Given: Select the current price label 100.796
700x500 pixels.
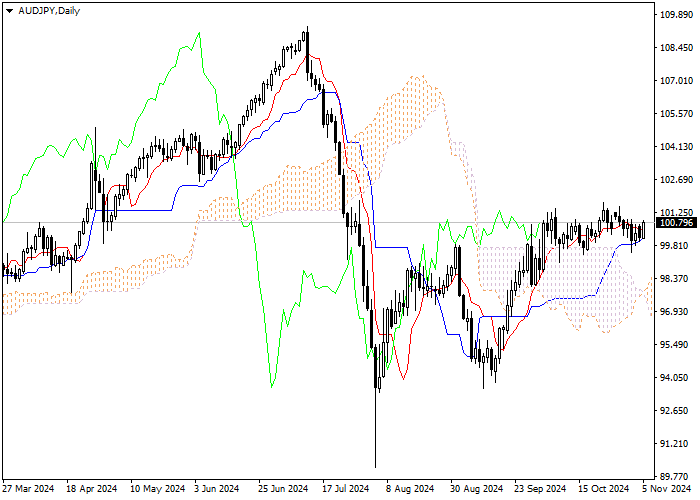Looking at the screenshot, I should point(676,222).
